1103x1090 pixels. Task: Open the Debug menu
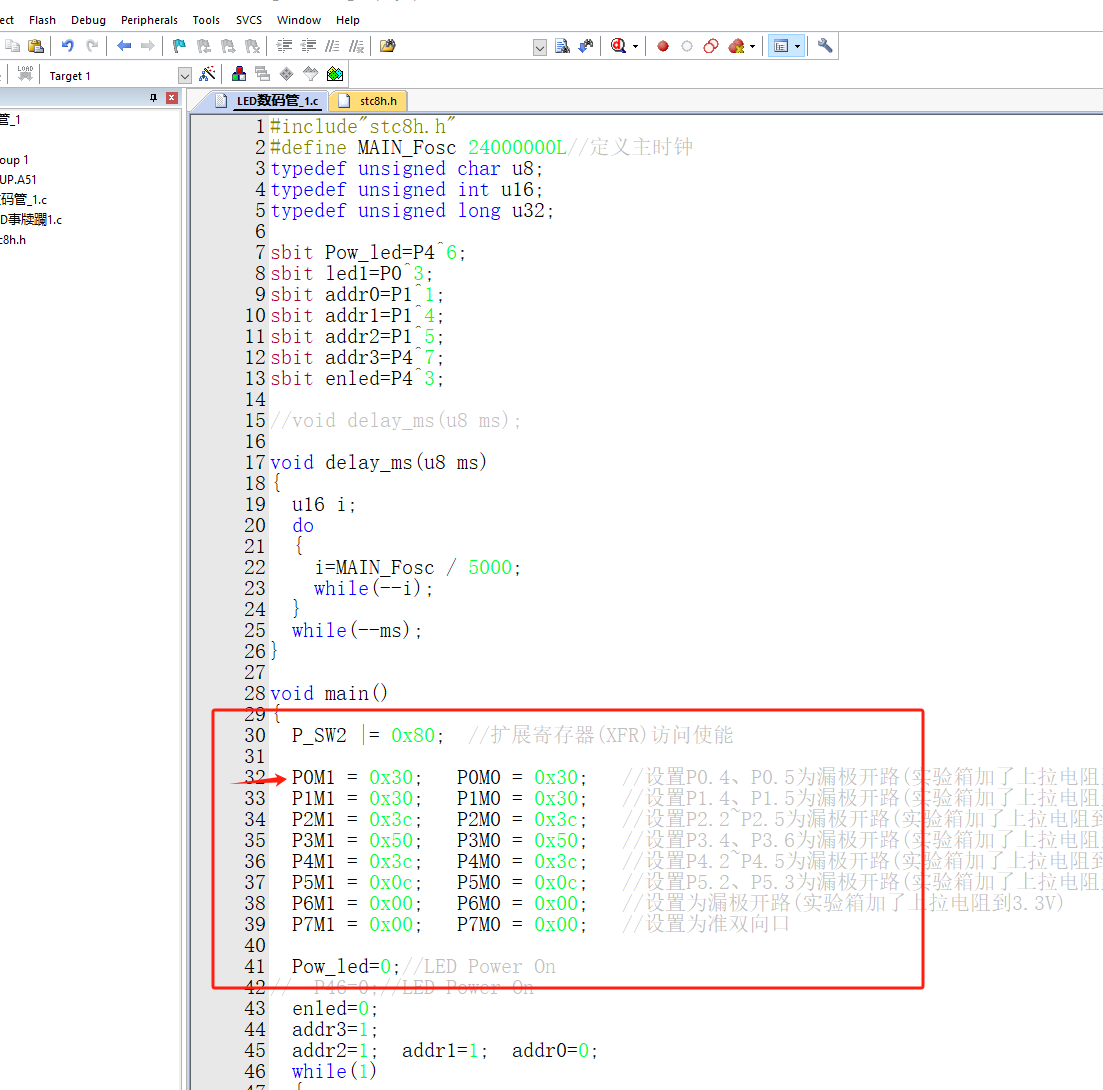[89, 20]
